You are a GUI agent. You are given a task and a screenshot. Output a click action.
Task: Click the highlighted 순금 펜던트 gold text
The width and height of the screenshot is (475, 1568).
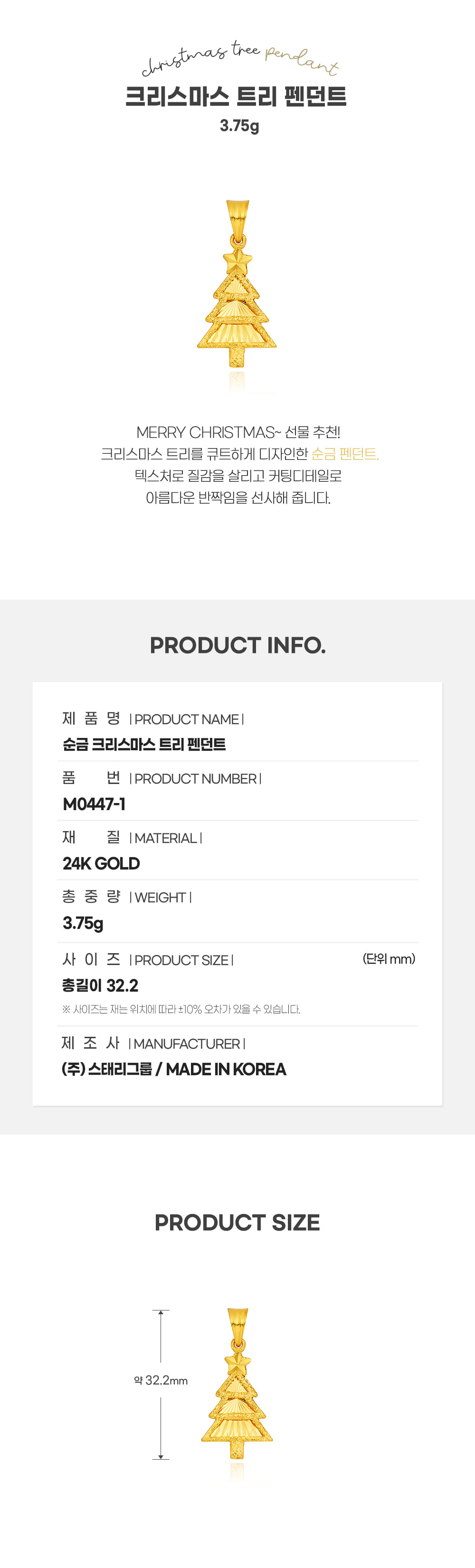coord(345,454)
